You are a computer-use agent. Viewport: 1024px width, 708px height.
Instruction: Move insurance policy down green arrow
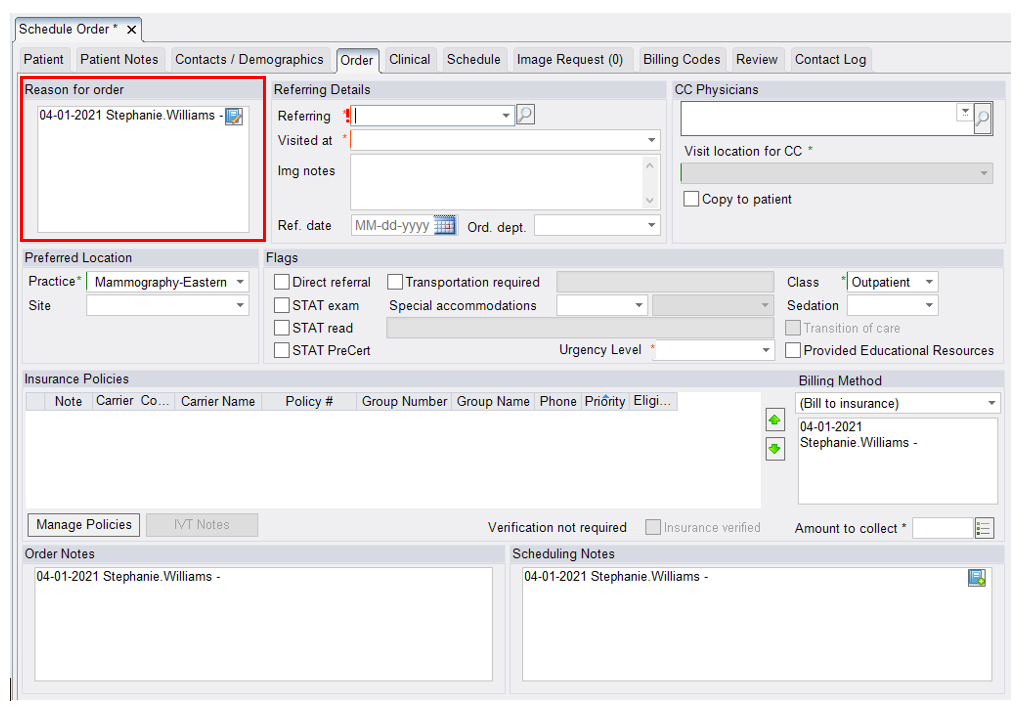(775, 449)
